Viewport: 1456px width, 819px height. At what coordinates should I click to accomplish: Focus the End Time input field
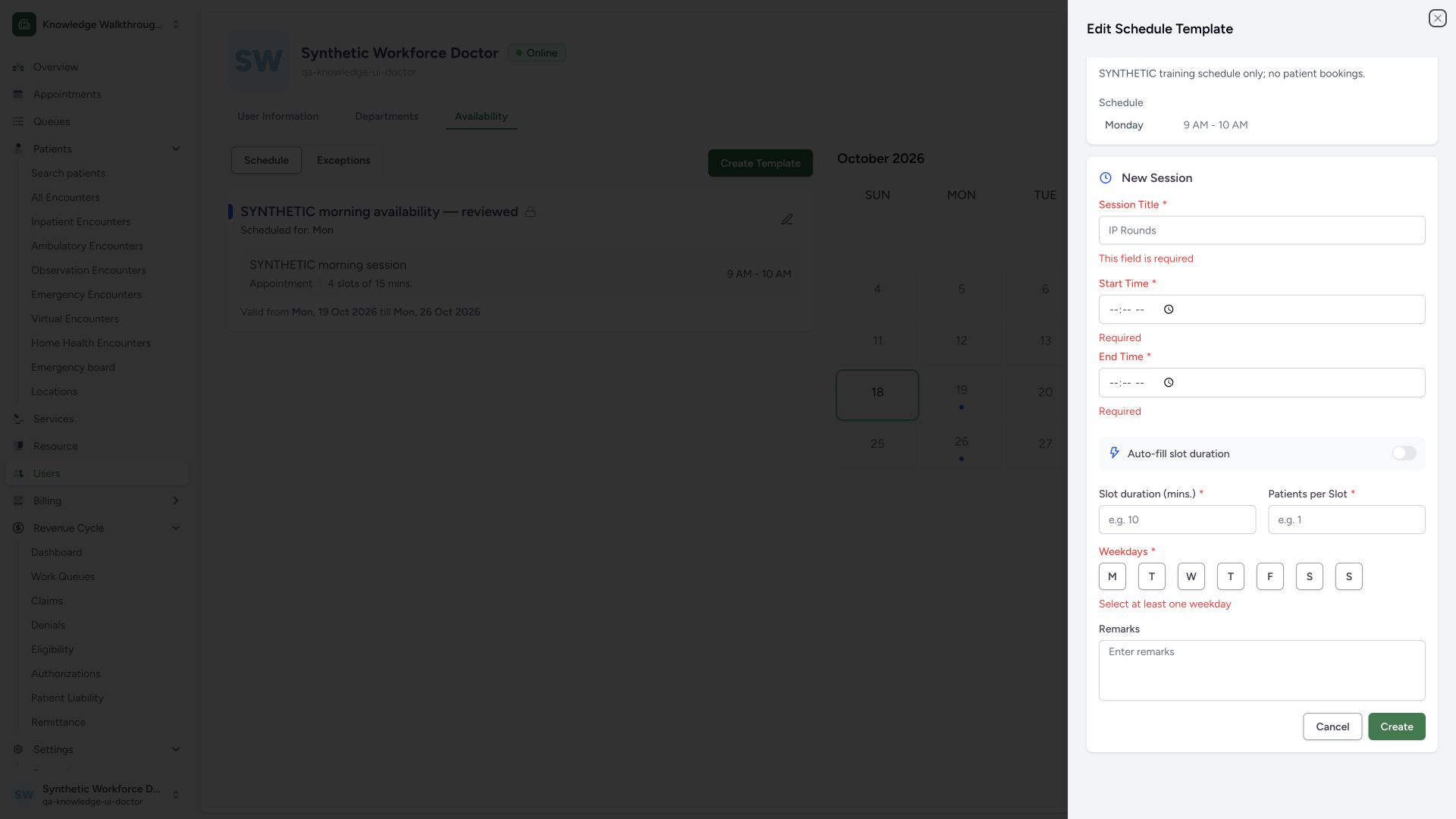tap(1262, 382)
